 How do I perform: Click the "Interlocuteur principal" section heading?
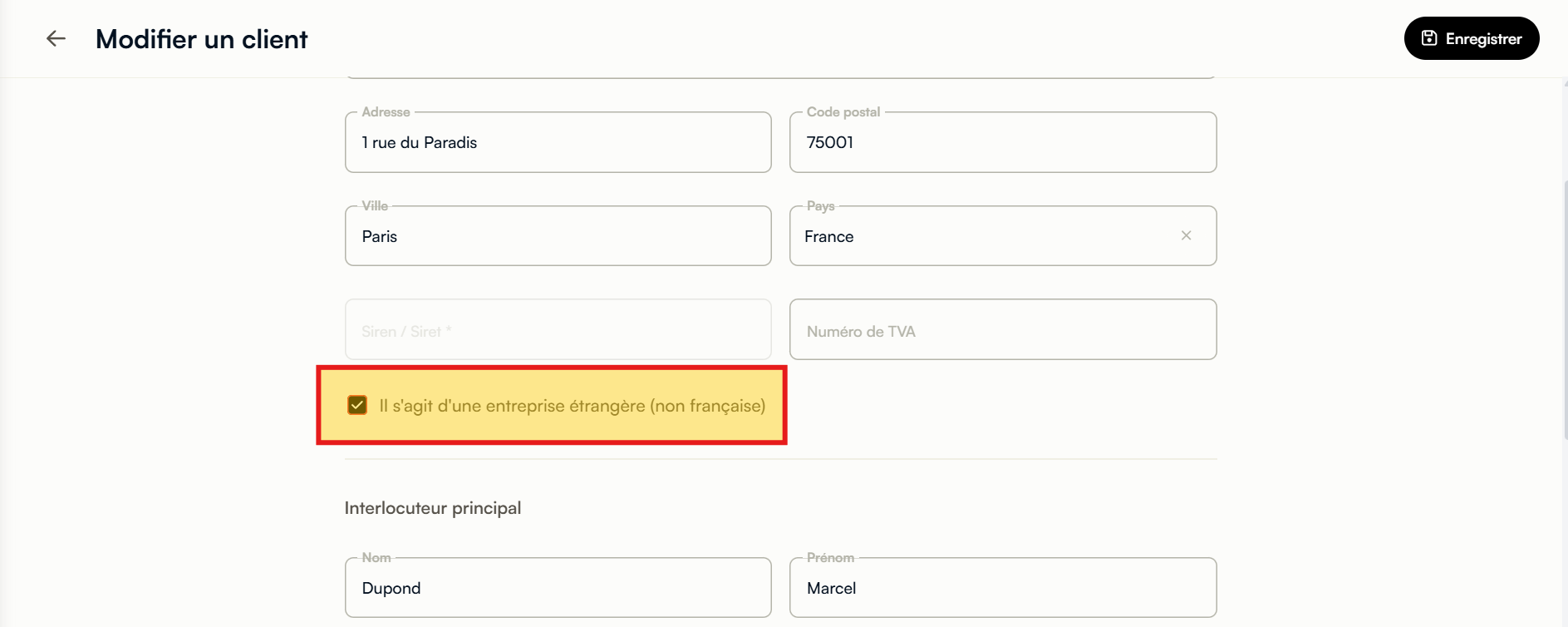(433, 508)
